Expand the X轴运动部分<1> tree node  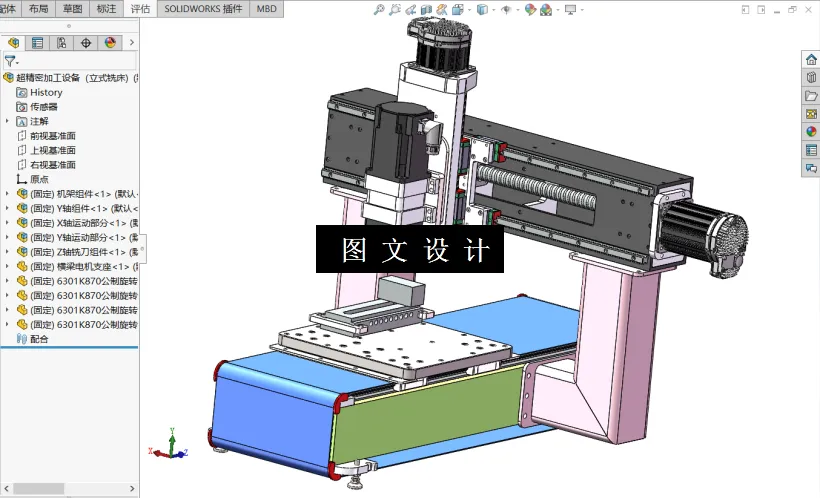7,223
